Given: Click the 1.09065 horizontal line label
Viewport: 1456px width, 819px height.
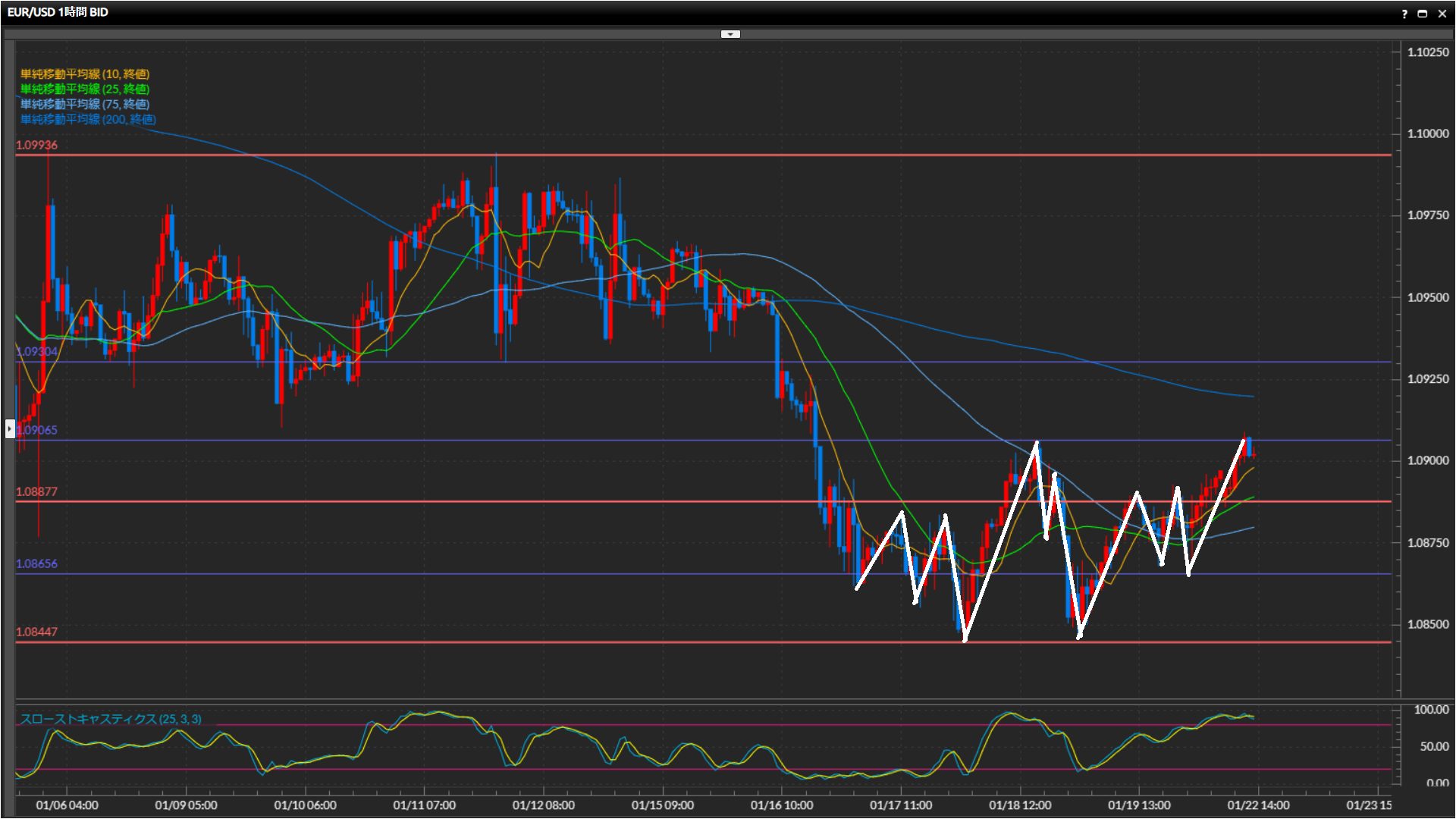Looking at the screenshot, I should coord(36,430).
